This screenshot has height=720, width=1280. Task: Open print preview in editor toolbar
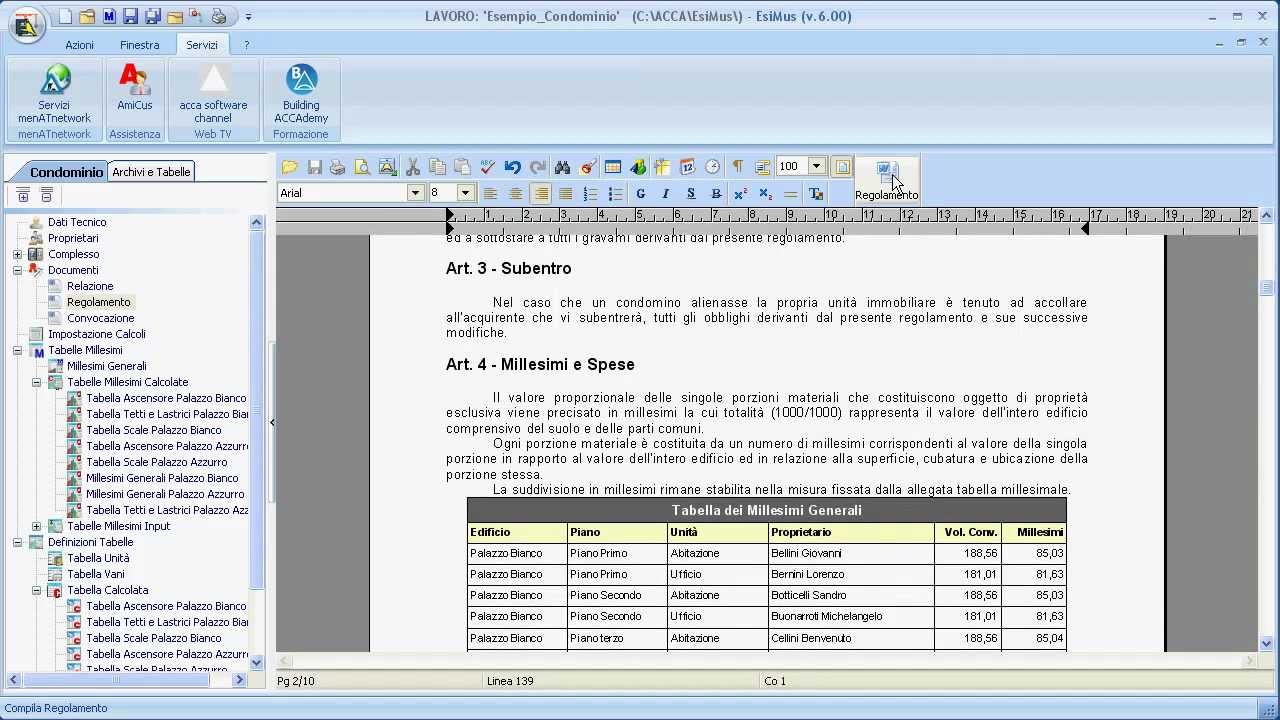click(363, 167)
